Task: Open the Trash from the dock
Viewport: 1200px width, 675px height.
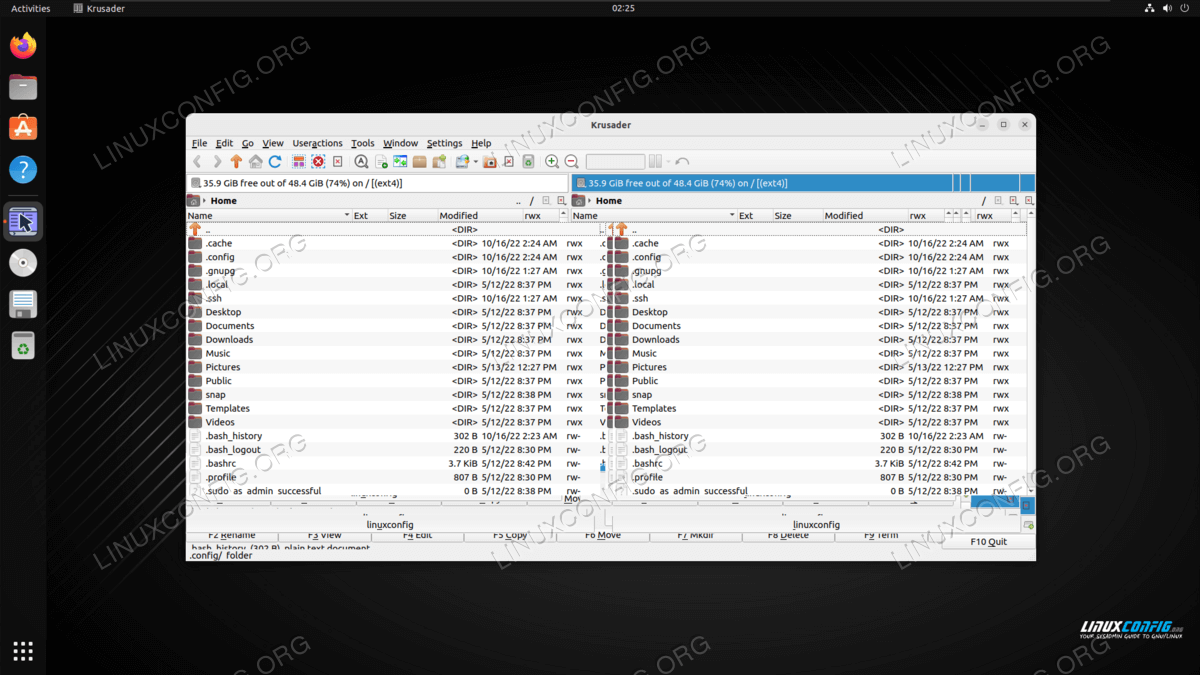Action: point(23,345)
